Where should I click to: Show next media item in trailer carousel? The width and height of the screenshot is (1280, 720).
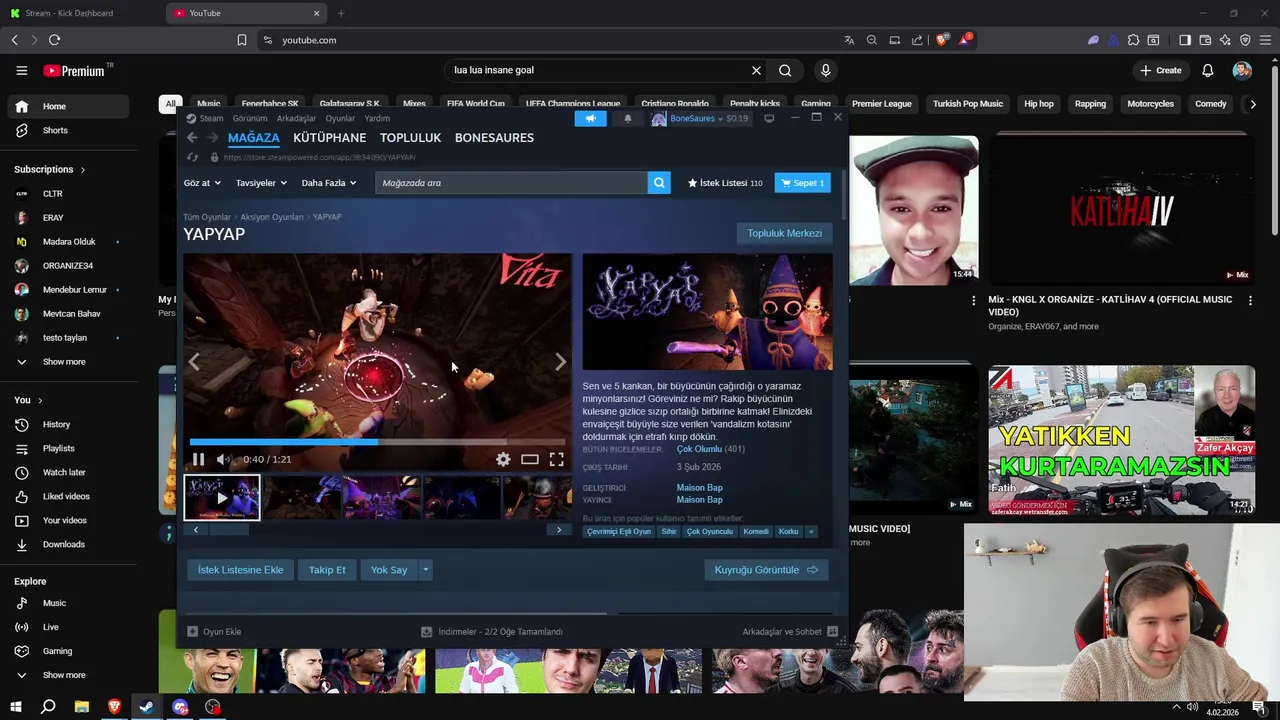coord(560,362)
